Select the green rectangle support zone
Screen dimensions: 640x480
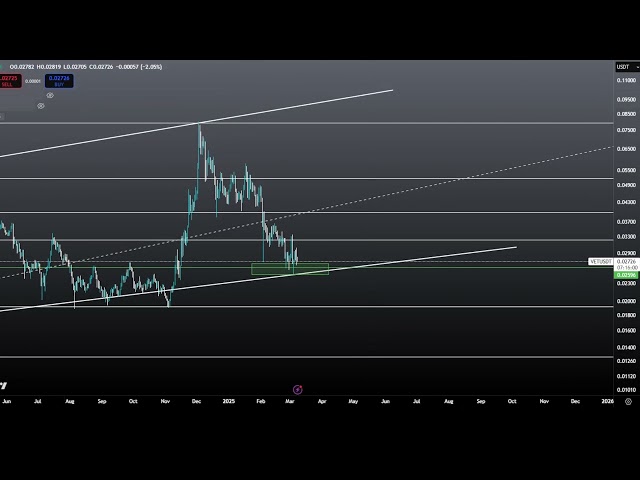point(290,269)
